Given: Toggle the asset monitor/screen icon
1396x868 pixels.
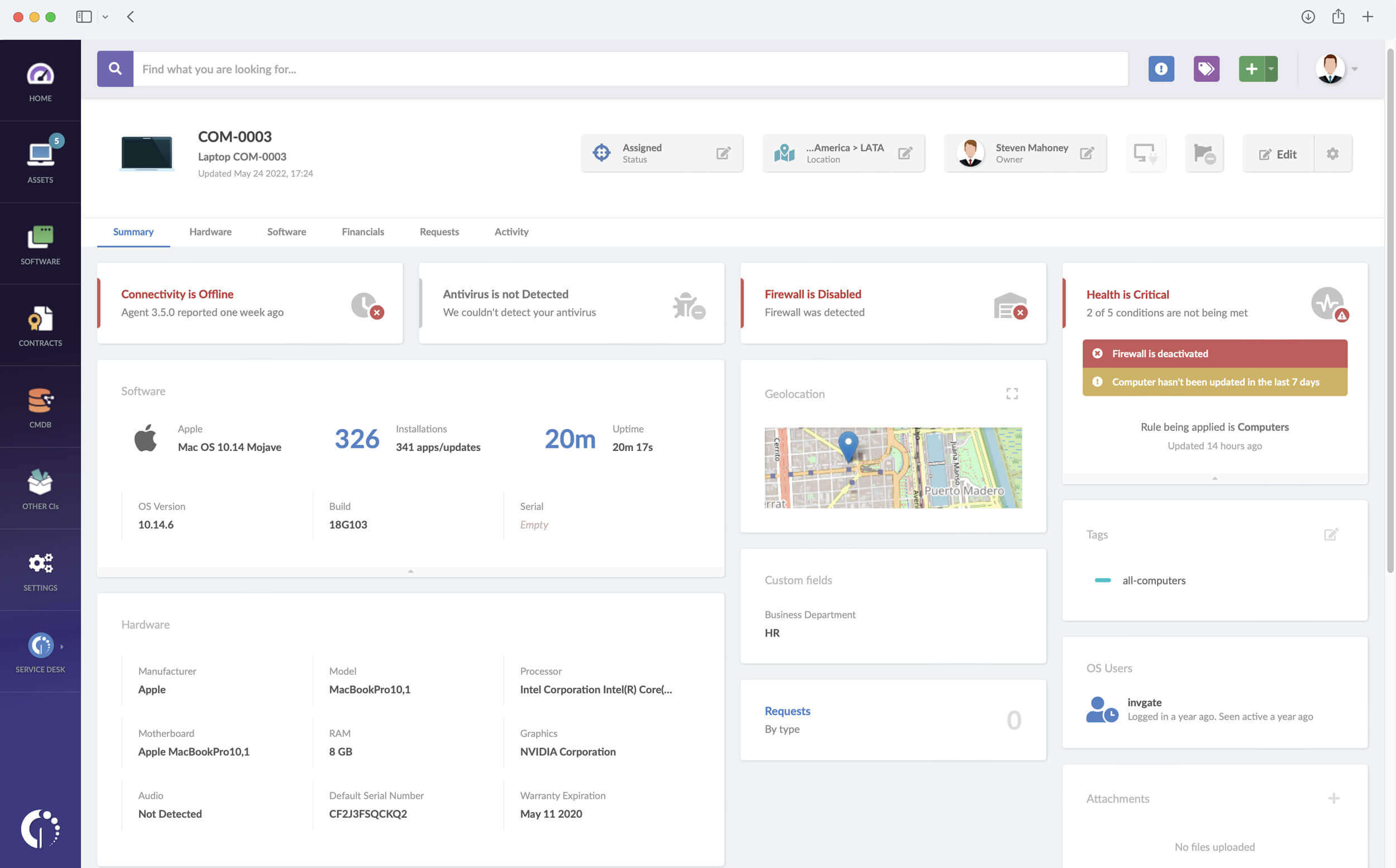Looking at the screenshot, I should pyautogui.click(x=1146, y=153).
